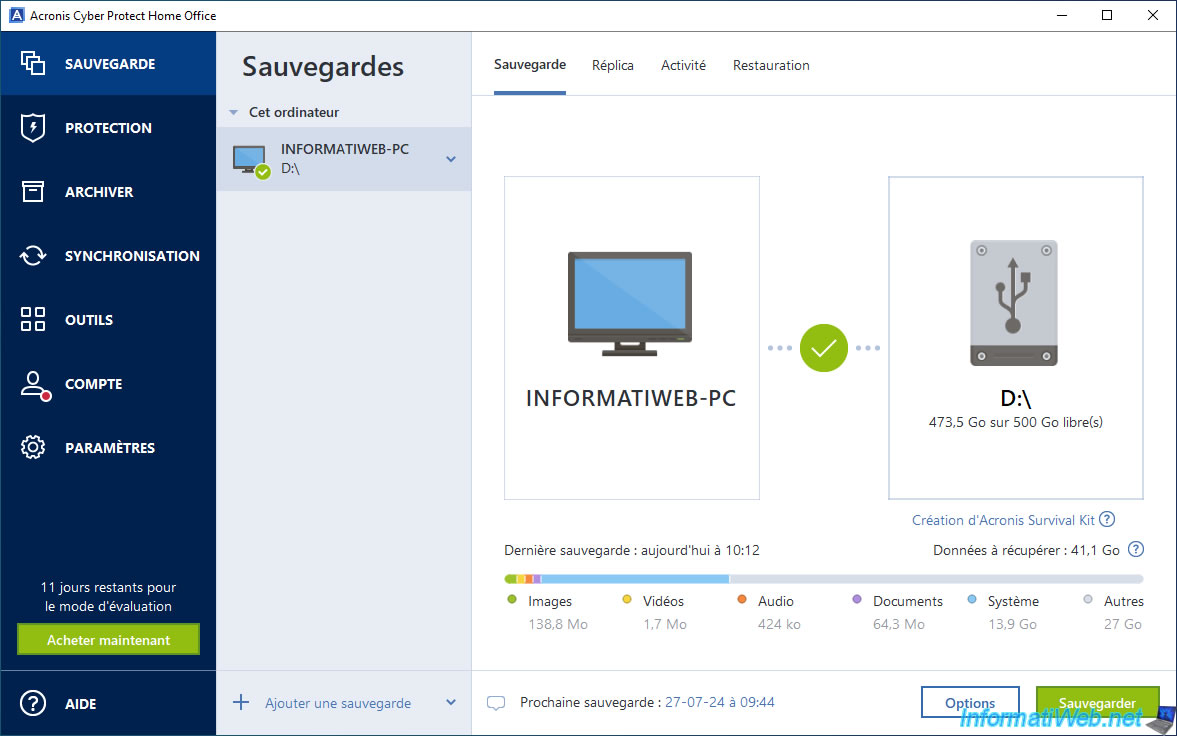This screenshot has height=736, width=1177.
Task: Click the blue Système segment of storage bar
Action: coord(635,579)
